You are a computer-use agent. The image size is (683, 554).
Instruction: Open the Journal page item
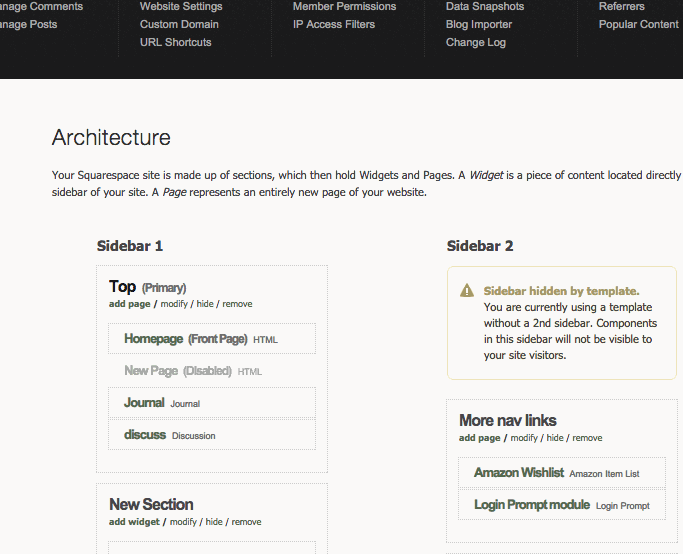pyautogui.click(x=144, y=403)
